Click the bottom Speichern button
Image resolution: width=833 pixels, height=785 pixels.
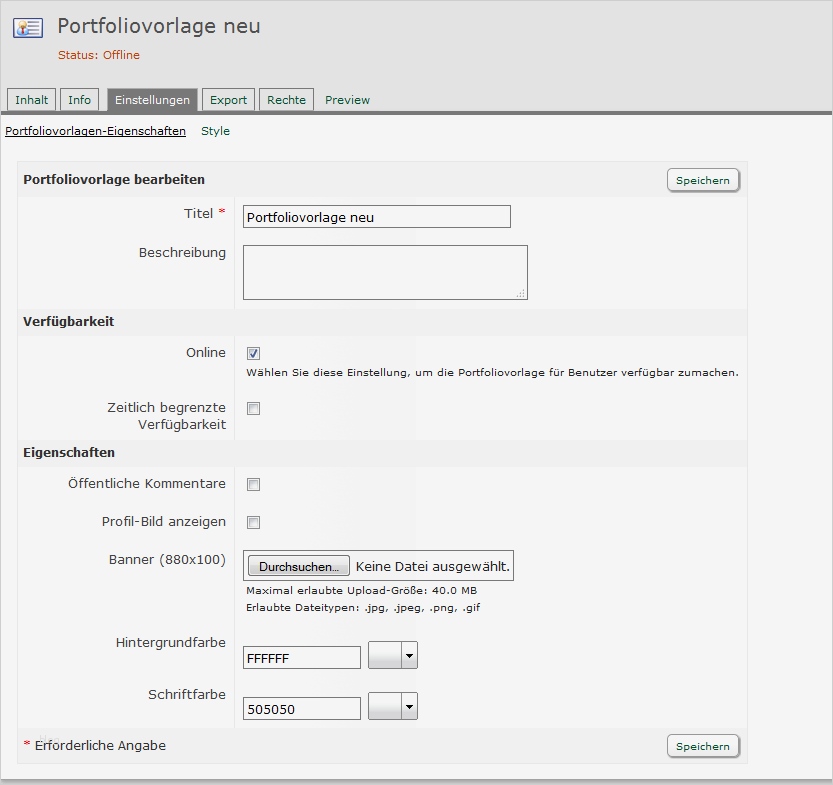point(703,745)
